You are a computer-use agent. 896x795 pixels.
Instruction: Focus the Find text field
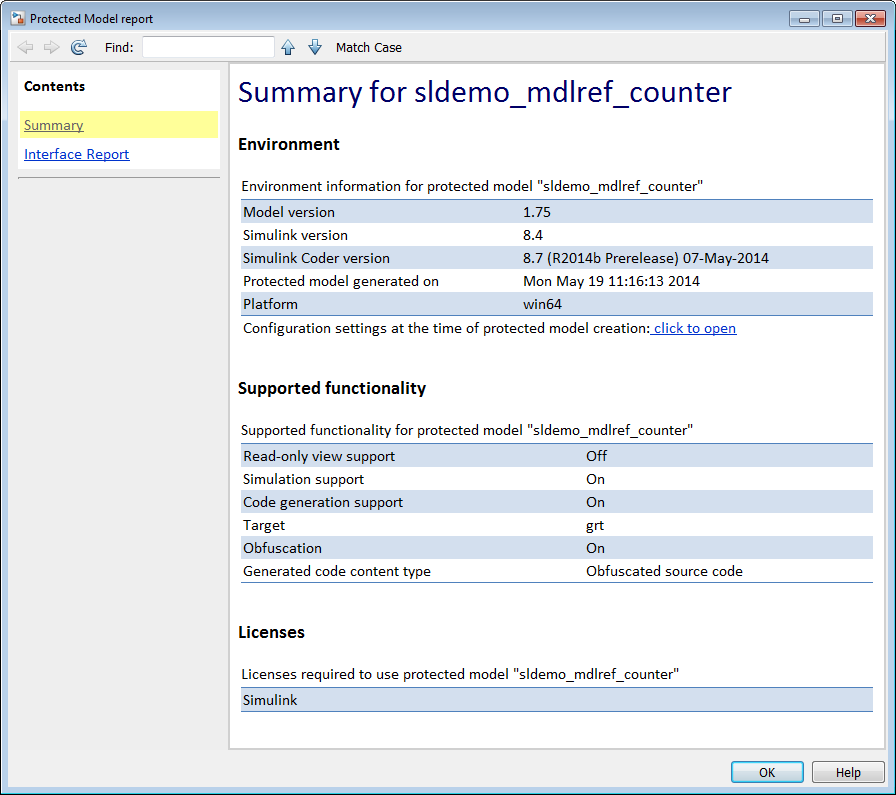click(x=208, y=47)
